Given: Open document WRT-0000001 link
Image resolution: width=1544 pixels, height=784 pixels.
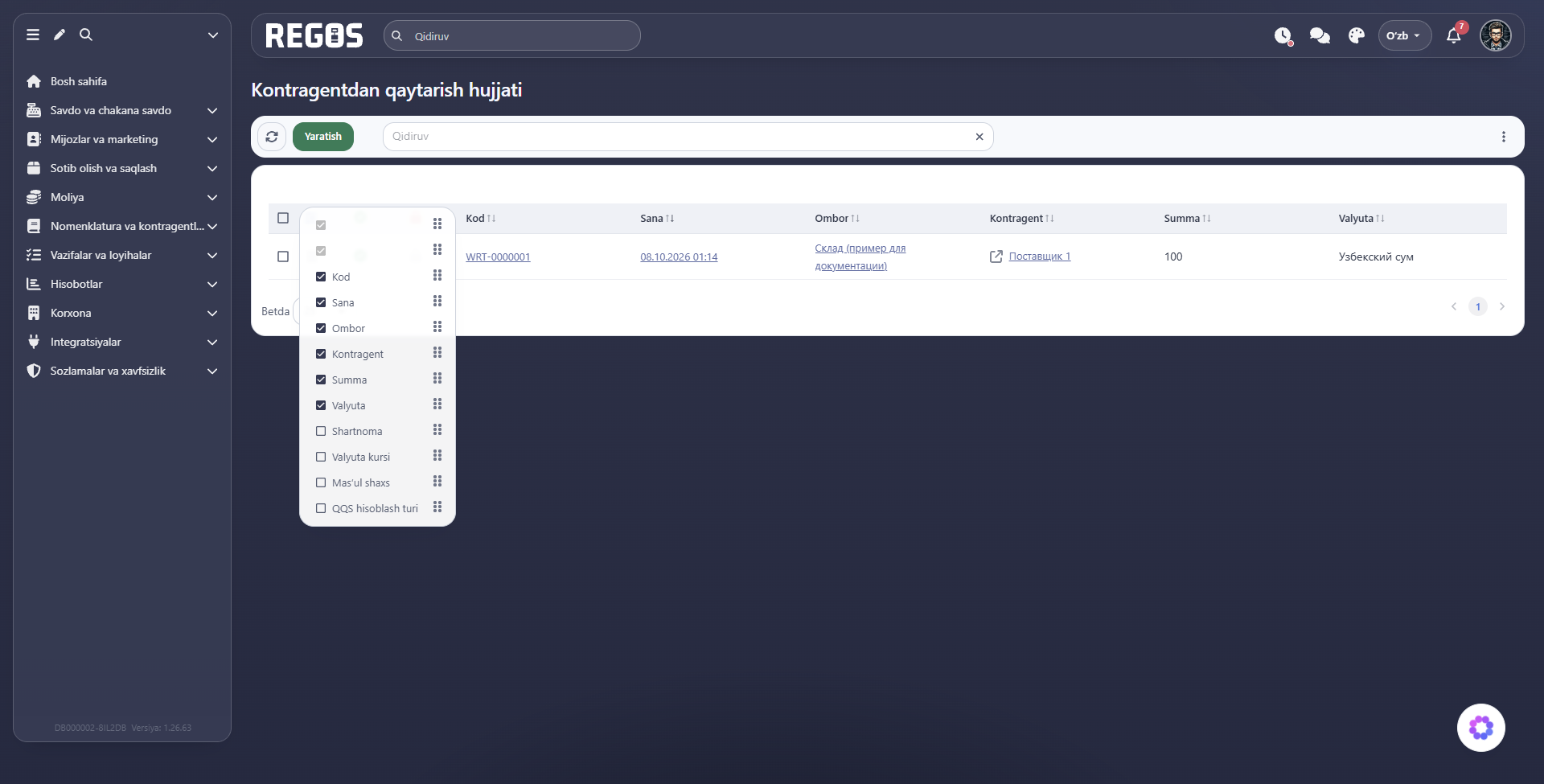Looking at the screenshot, I should 498,257.
